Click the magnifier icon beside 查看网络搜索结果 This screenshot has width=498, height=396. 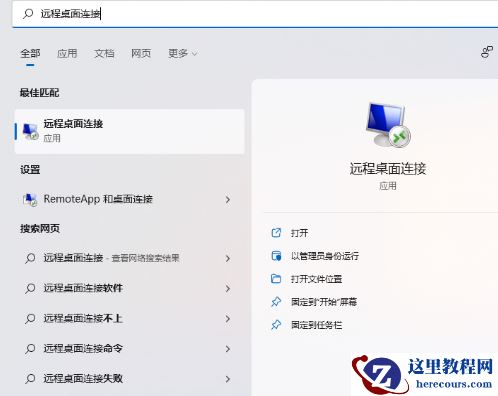coord(30,258)
